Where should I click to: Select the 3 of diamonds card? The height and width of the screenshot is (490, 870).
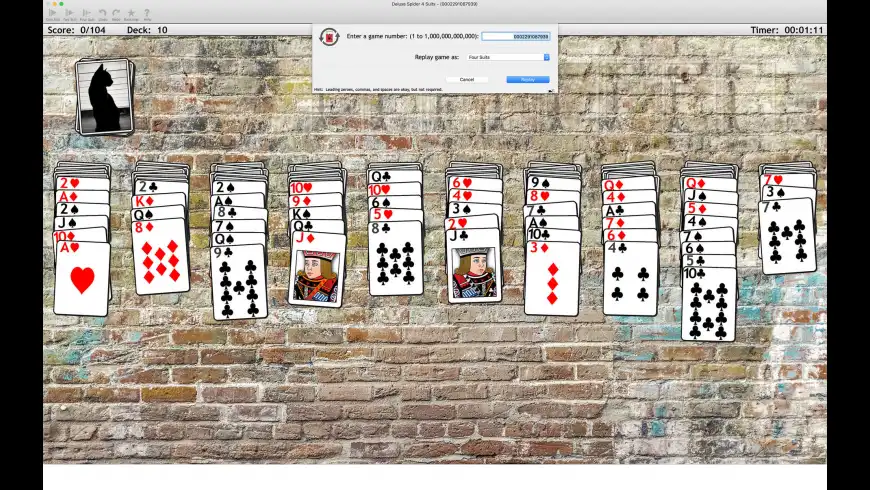point(552,278)
